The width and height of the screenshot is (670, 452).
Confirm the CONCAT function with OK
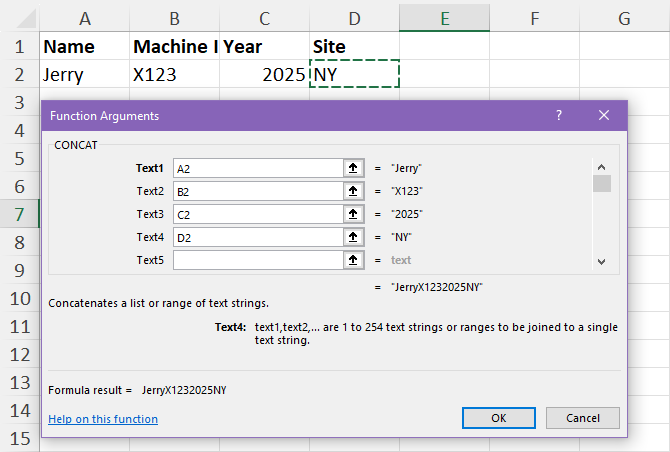499,418
